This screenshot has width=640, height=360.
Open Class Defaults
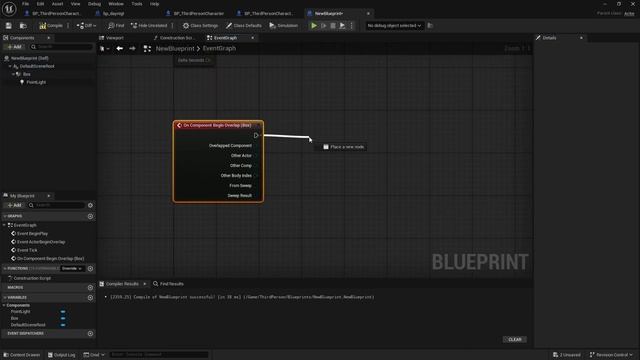(244, 26)
